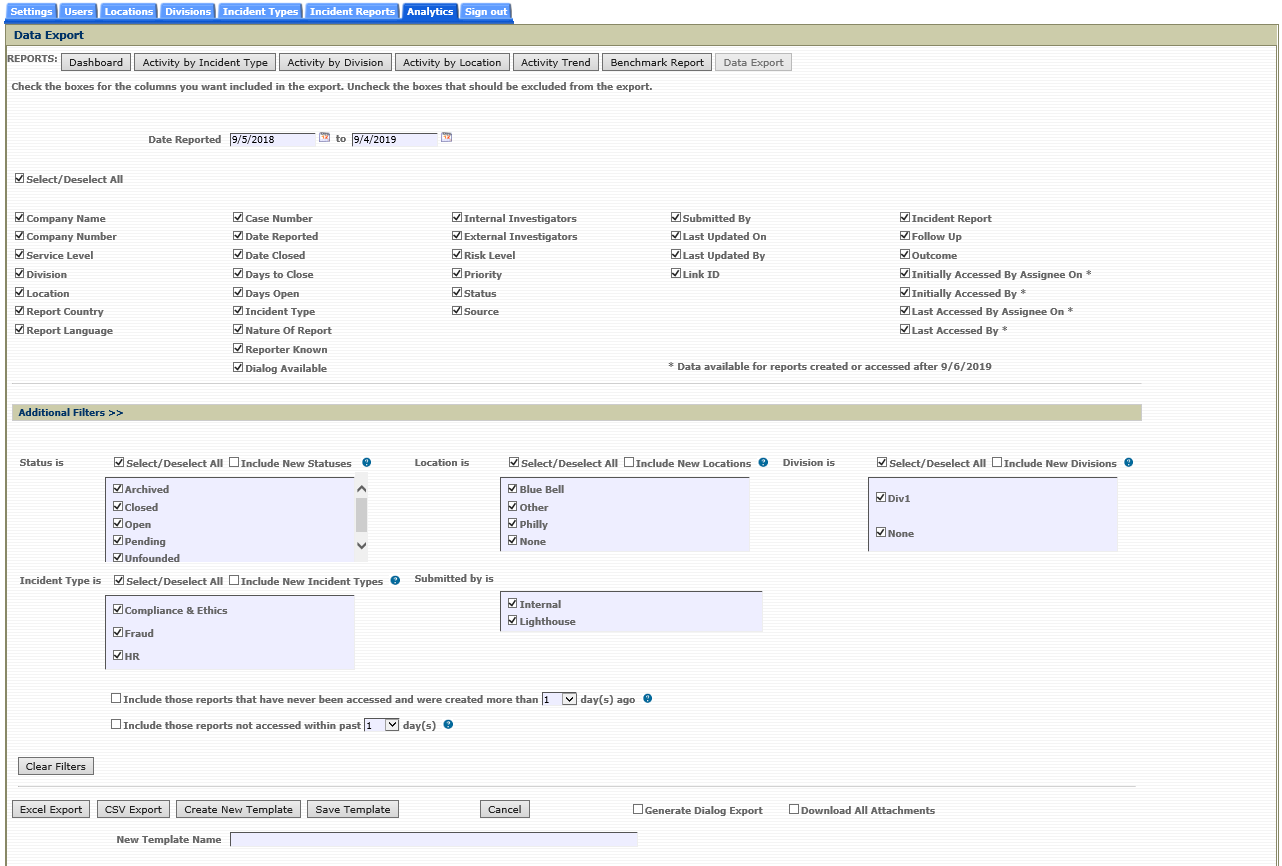This screenshot has height=866, width=1282.
Task: Click the Excel Export button
Action: coord(51,809)
